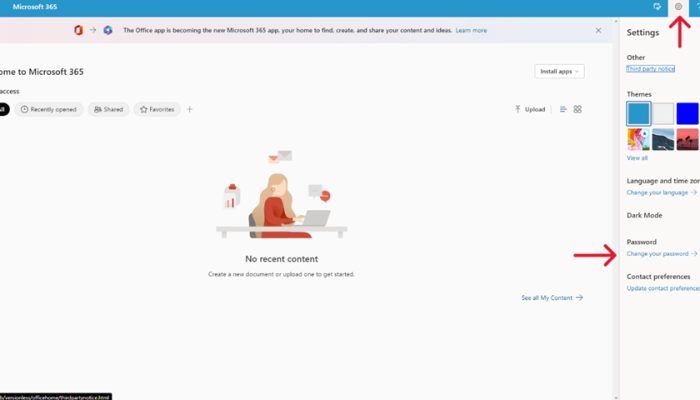700x400 pixels.
Task: Select the bright blue theme swatch
Action: 688,113
